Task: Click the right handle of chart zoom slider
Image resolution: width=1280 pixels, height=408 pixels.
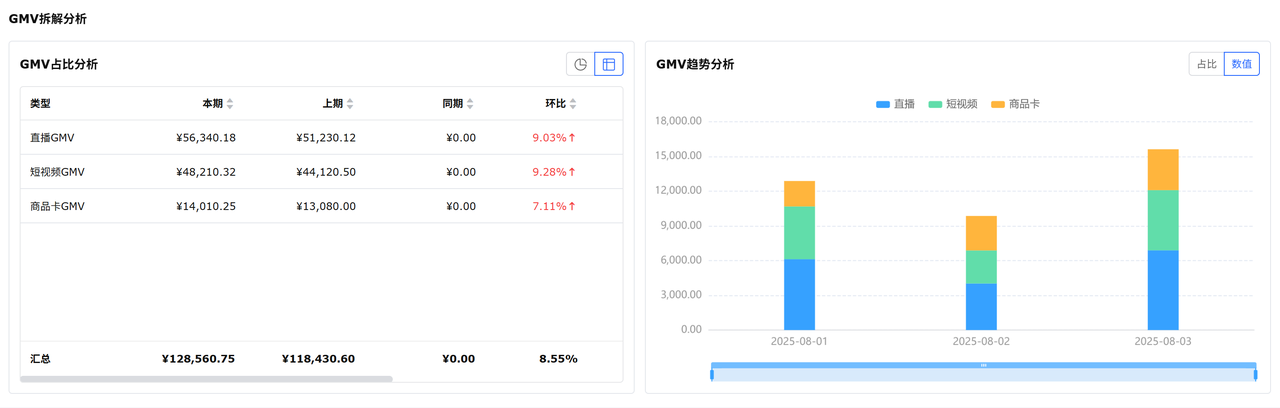Action: point(1255,374)
